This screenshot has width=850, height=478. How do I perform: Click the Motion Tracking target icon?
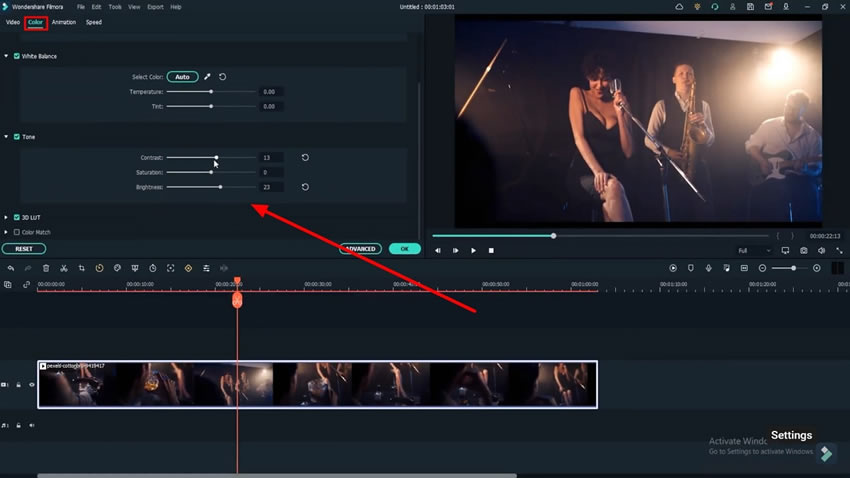tap(171, 268)
